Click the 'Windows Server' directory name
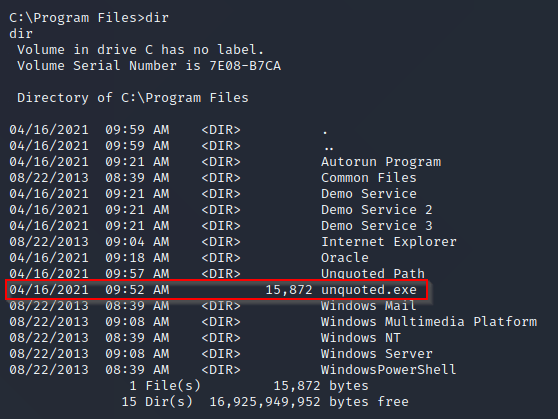Screen dimensions: 558x419 tap(377, 354)
